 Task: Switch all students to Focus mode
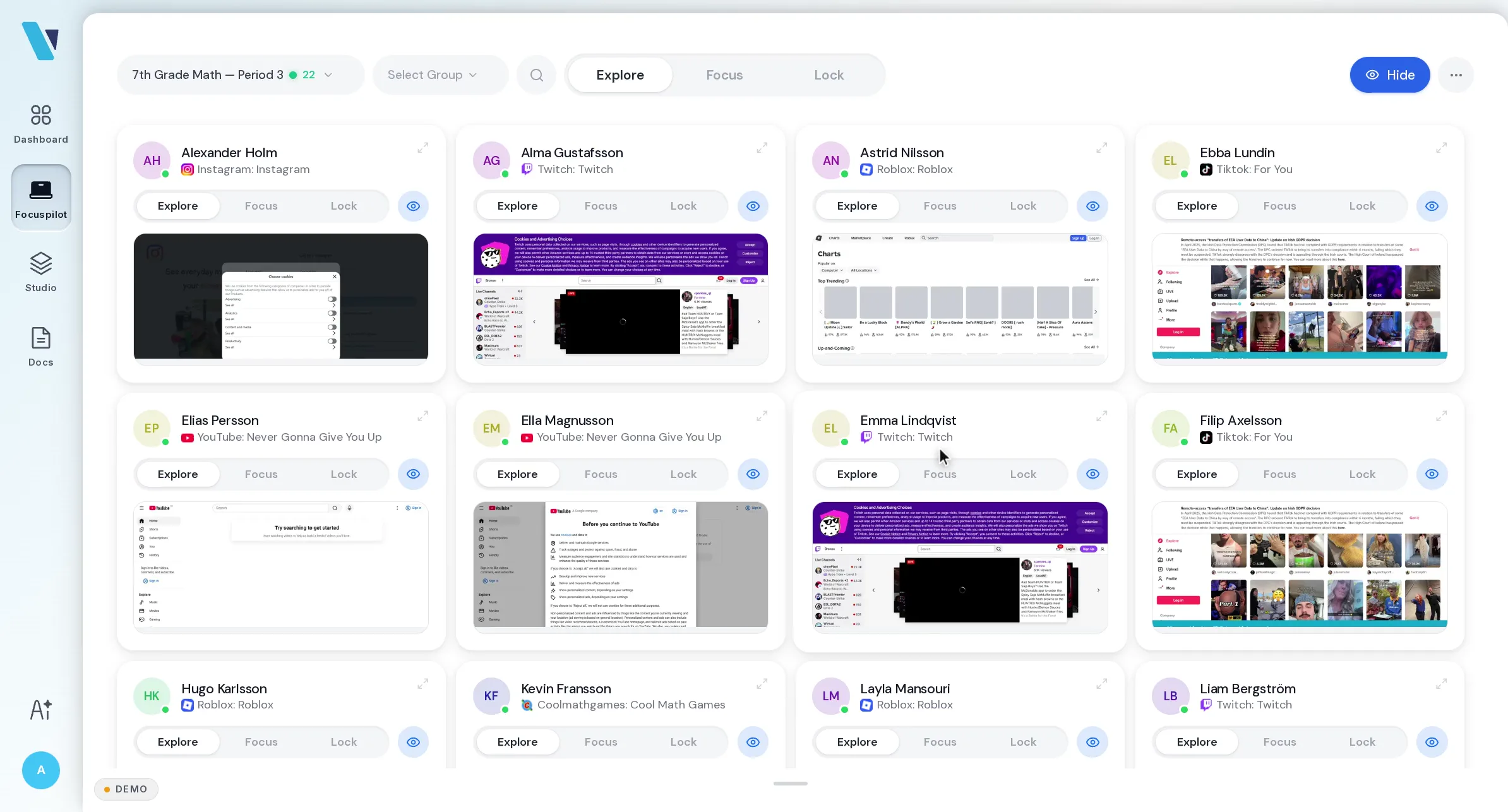pos(724,75)
